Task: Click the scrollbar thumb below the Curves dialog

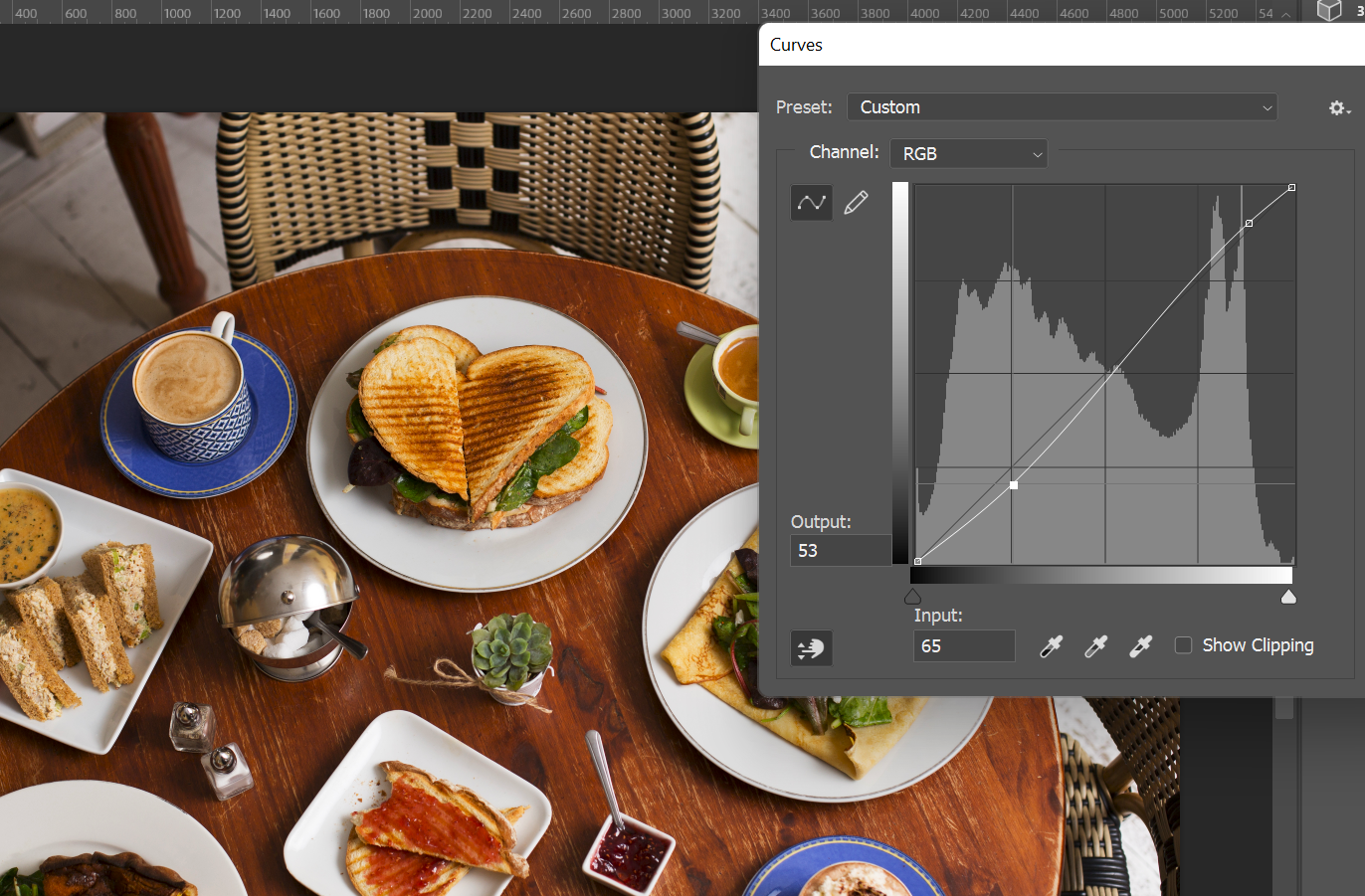Action: [1284, 707]
